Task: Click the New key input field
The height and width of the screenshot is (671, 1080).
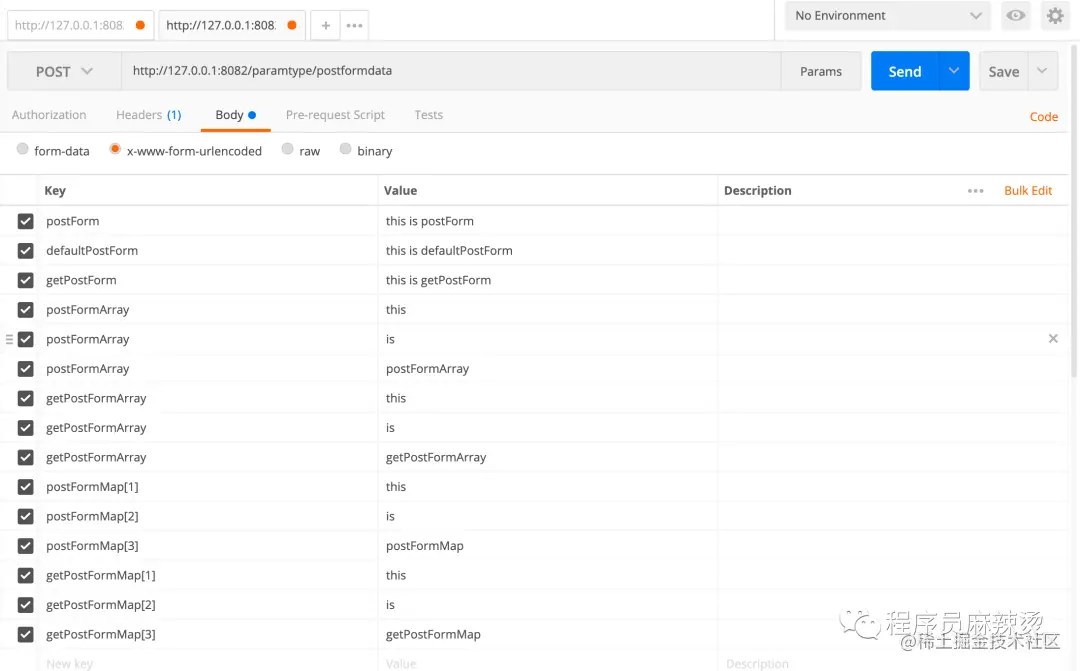Action: point(207,663)
